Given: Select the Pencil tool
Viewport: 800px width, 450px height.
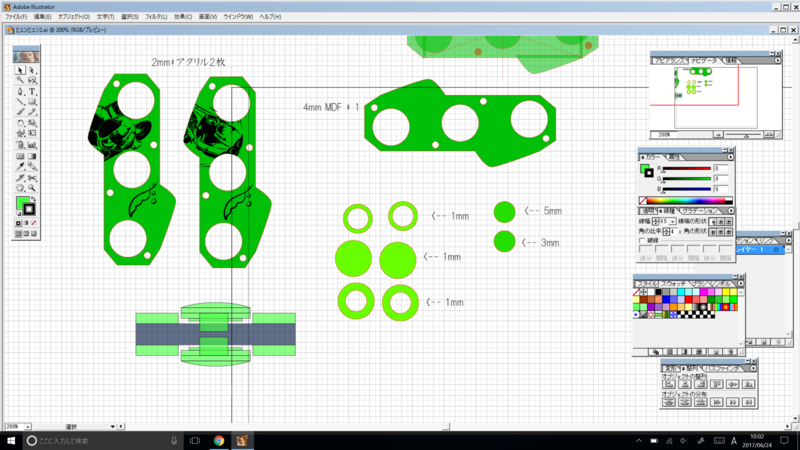Looking at the screenshot, I should coord(32,112).
